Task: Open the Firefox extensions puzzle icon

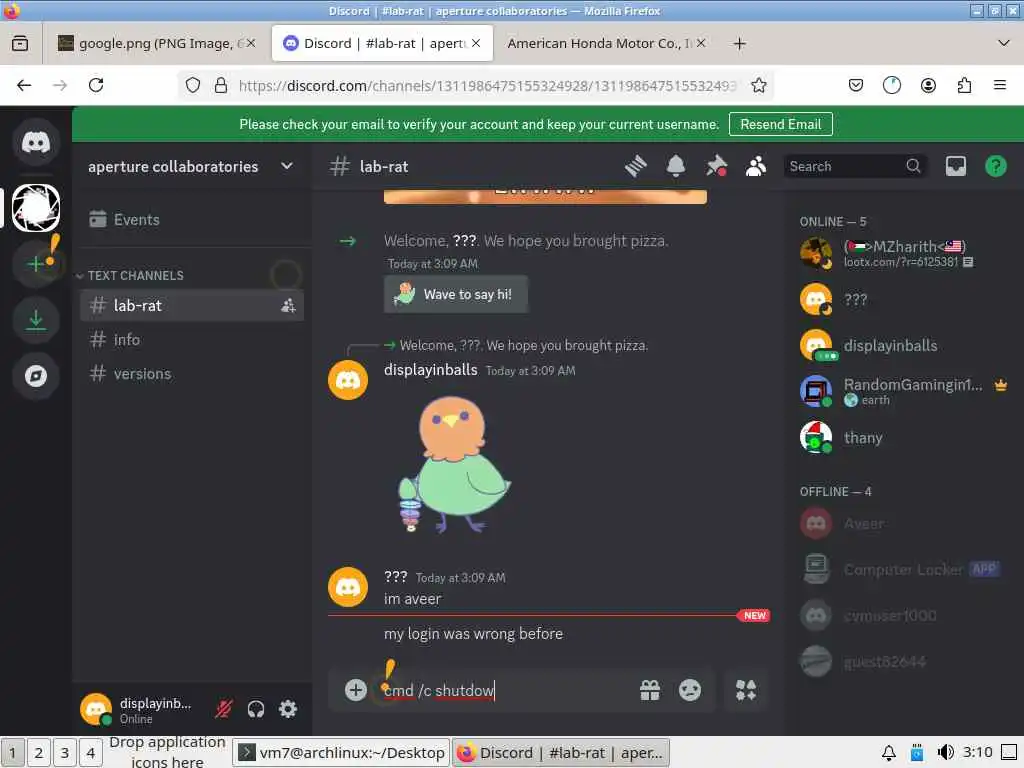Action: click(x=964, y=85)
